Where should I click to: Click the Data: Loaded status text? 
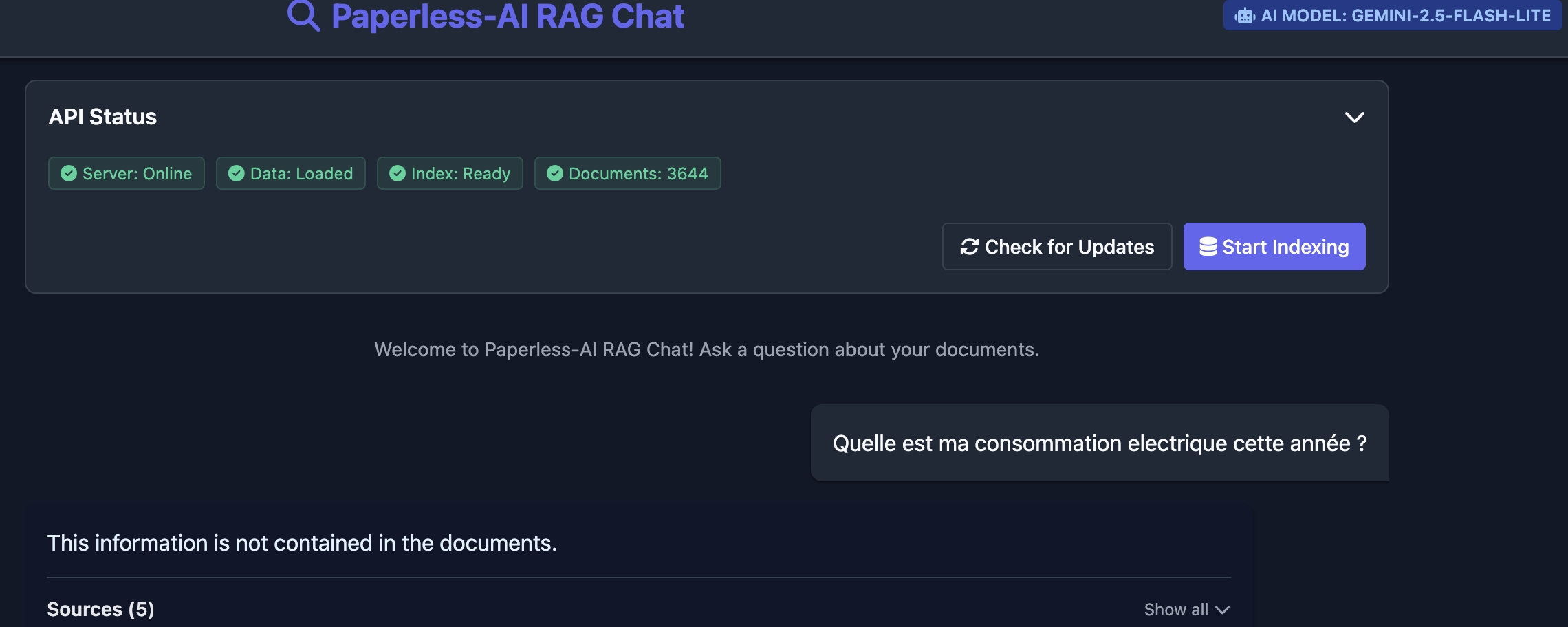click(x=302, y=174)
